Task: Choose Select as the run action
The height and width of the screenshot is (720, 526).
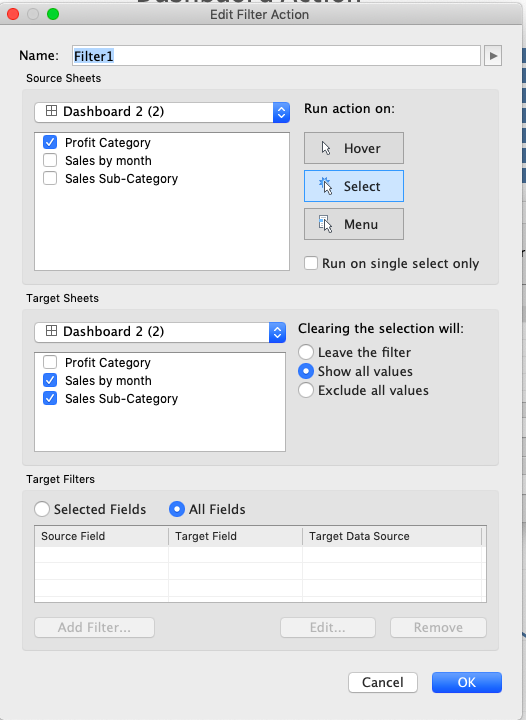Action: 353,186
